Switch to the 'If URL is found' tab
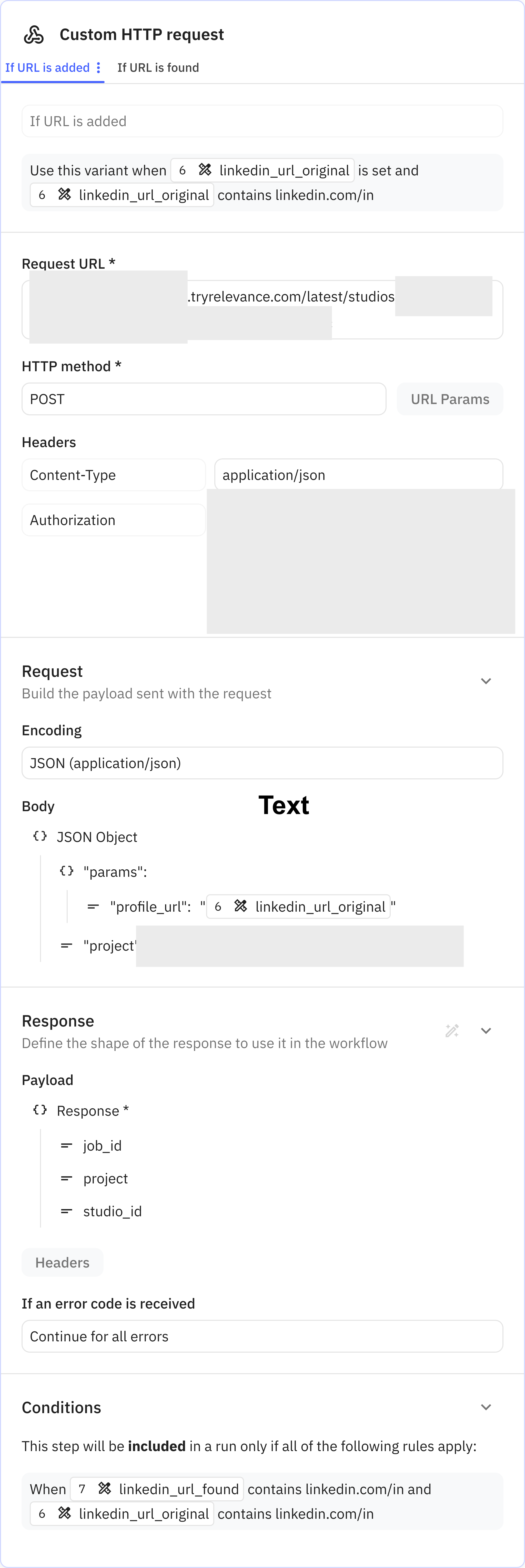525x1568 pixels. (x=158, y=68)
